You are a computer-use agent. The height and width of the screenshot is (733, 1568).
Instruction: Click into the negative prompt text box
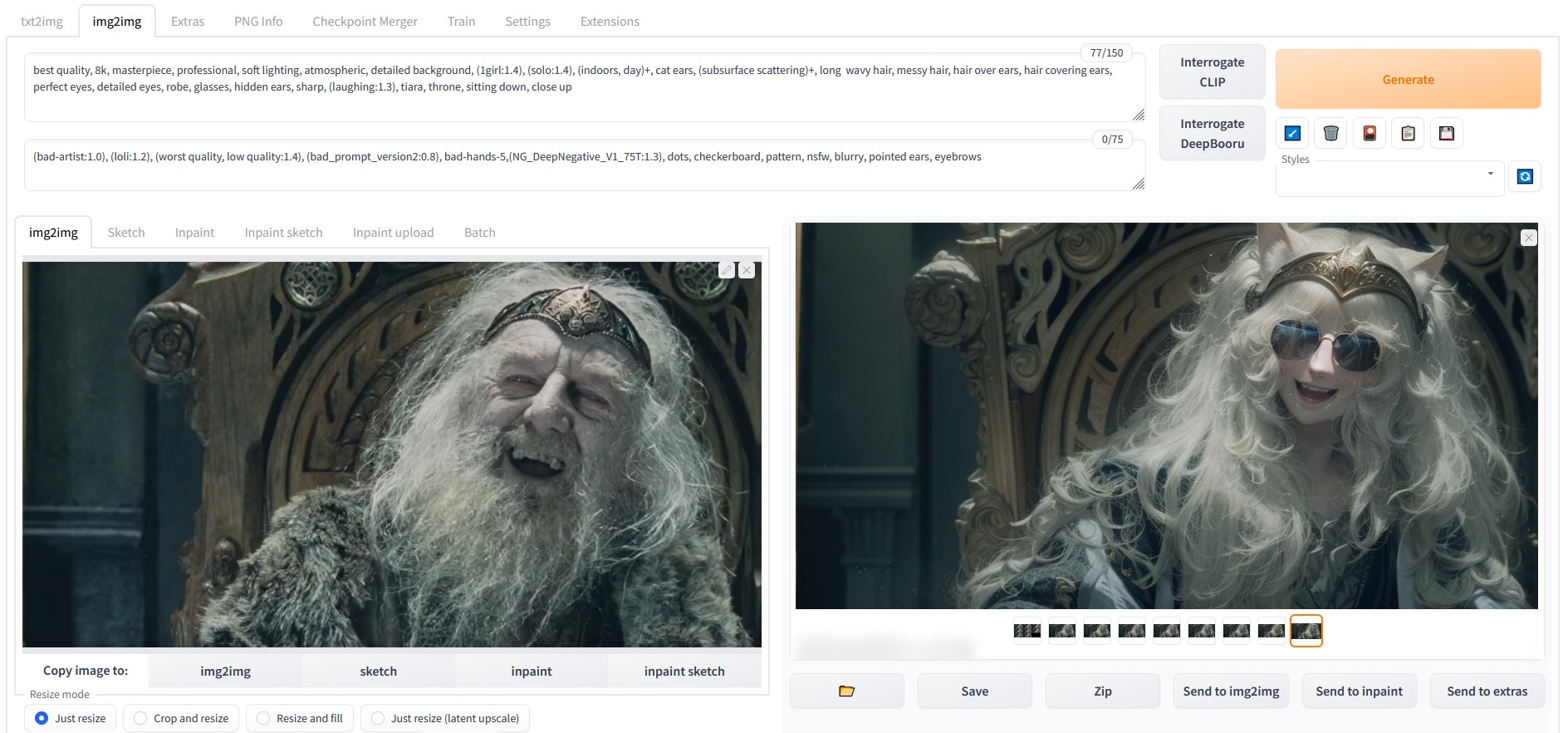coord(585,165)
